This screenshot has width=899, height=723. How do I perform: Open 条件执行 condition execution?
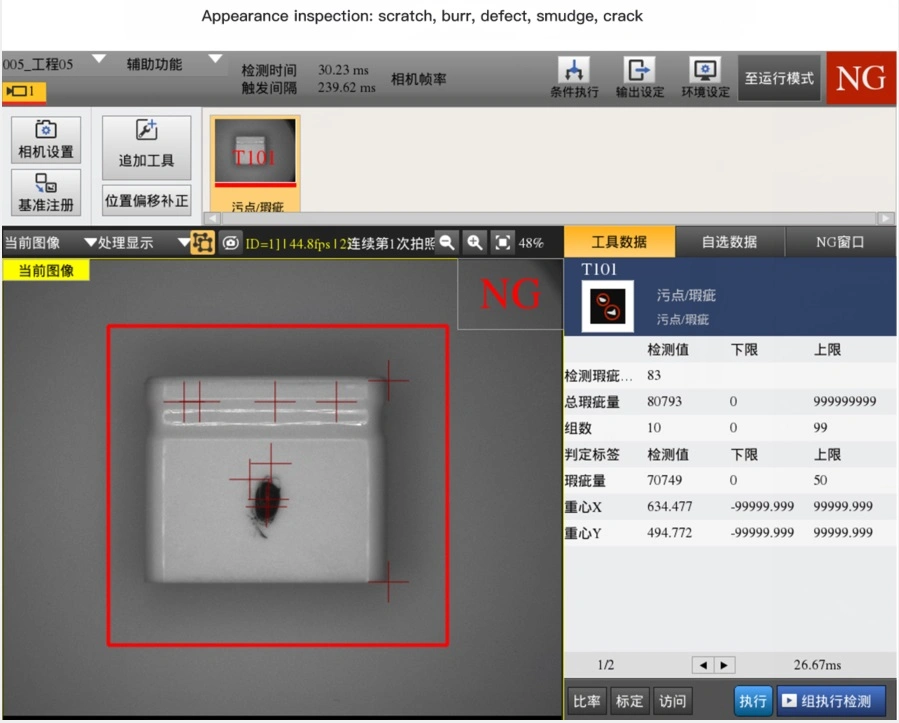[x=574, y=77]
